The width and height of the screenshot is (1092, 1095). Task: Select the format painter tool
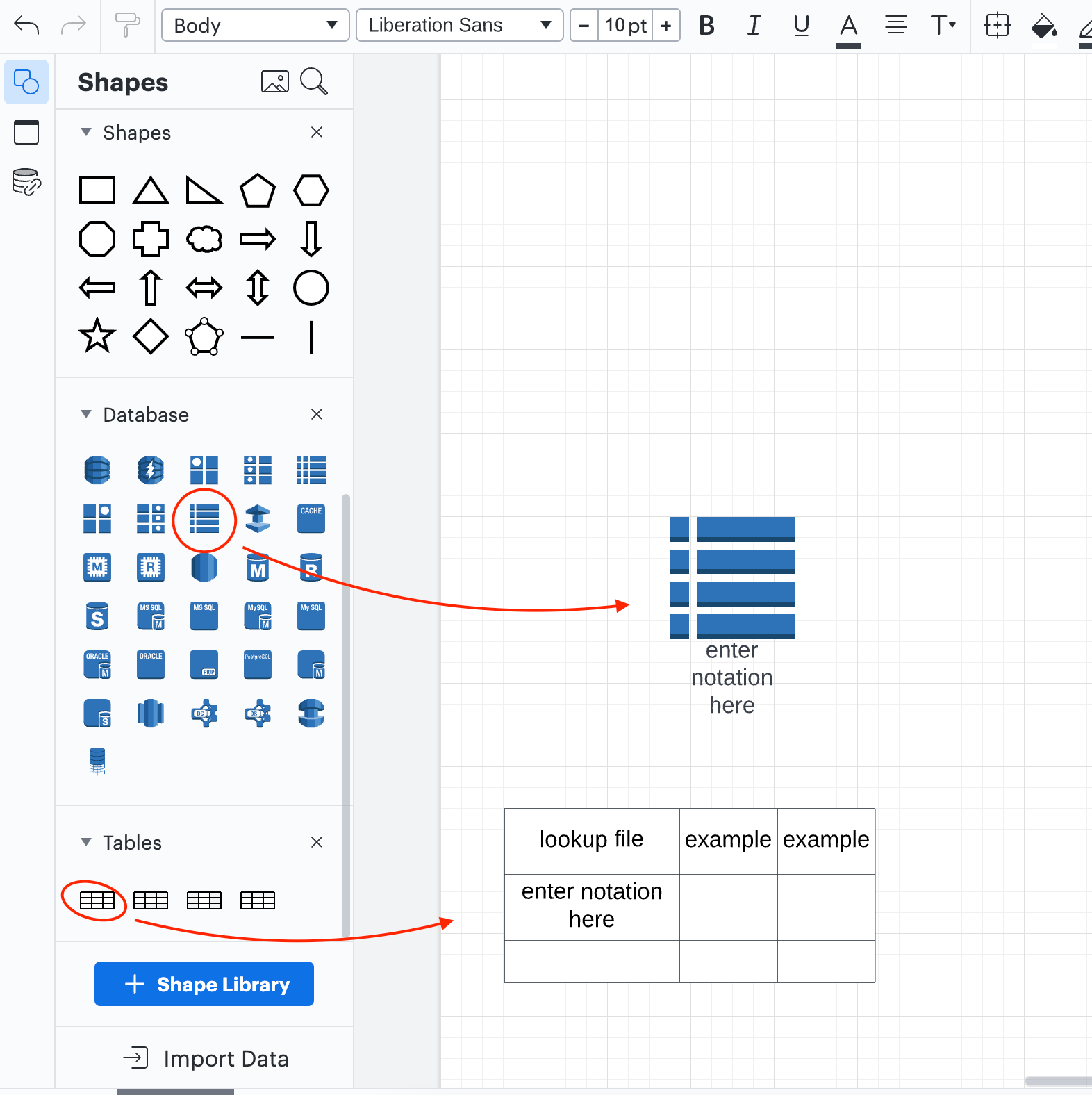[126, 26]
